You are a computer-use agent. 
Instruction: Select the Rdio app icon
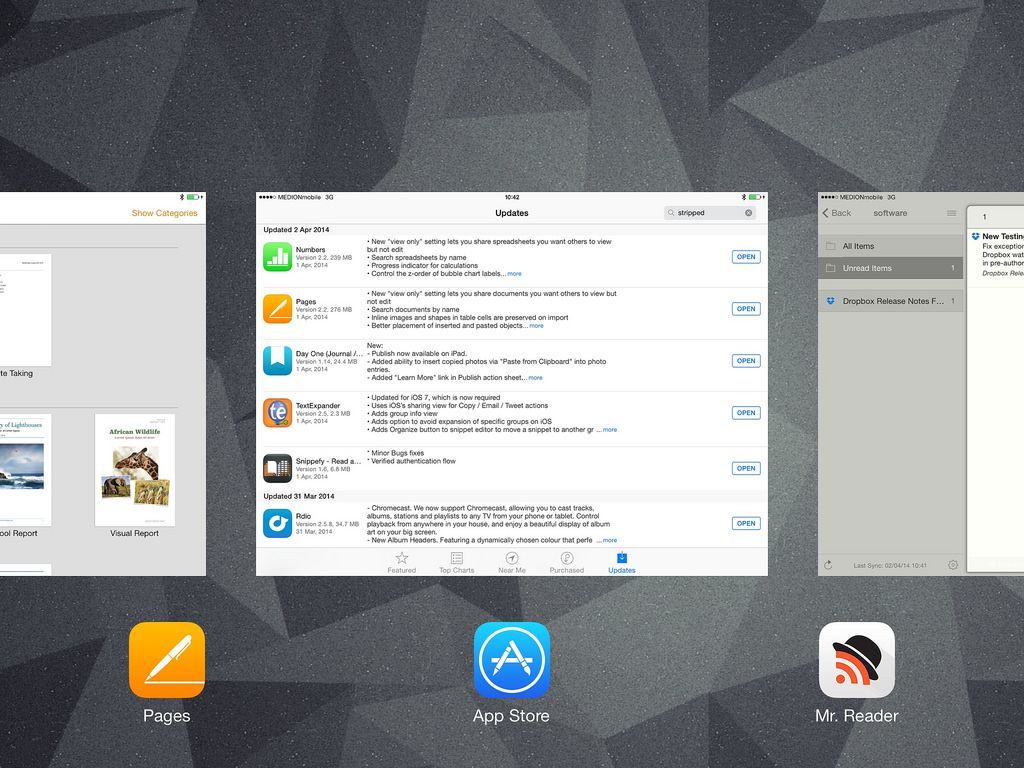[x=277, y=523]
